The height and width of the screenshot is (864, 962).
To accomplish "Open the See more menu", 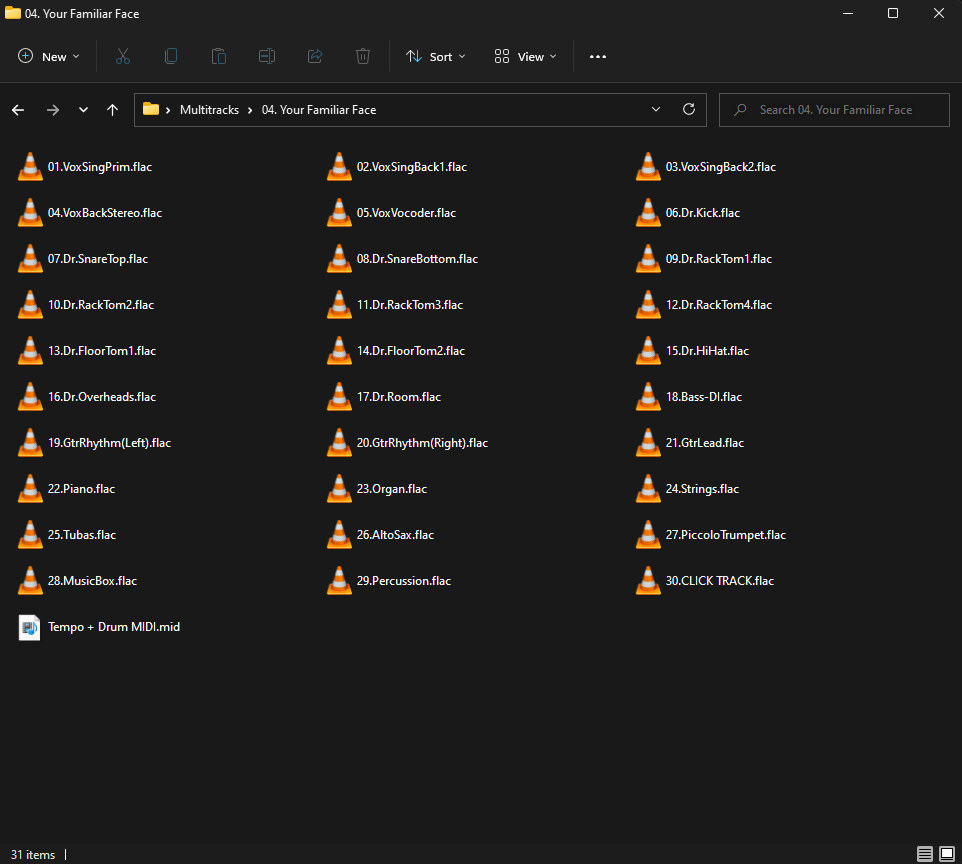I will 597,56.
